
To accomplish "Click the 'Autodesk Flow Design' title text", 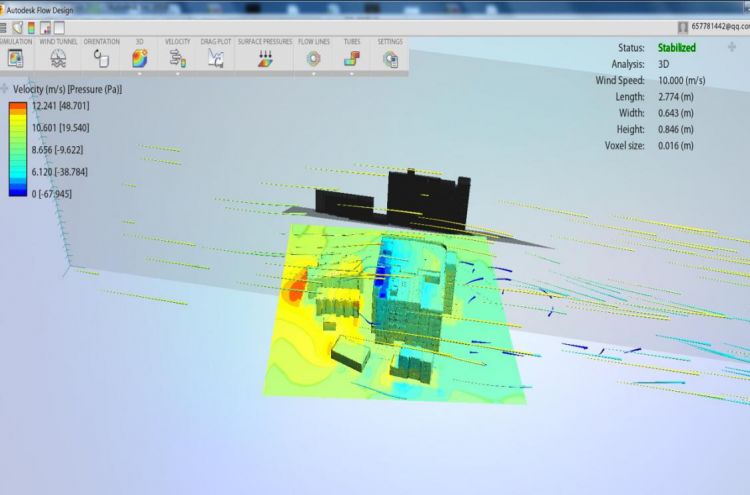I will tap(40, 10).
